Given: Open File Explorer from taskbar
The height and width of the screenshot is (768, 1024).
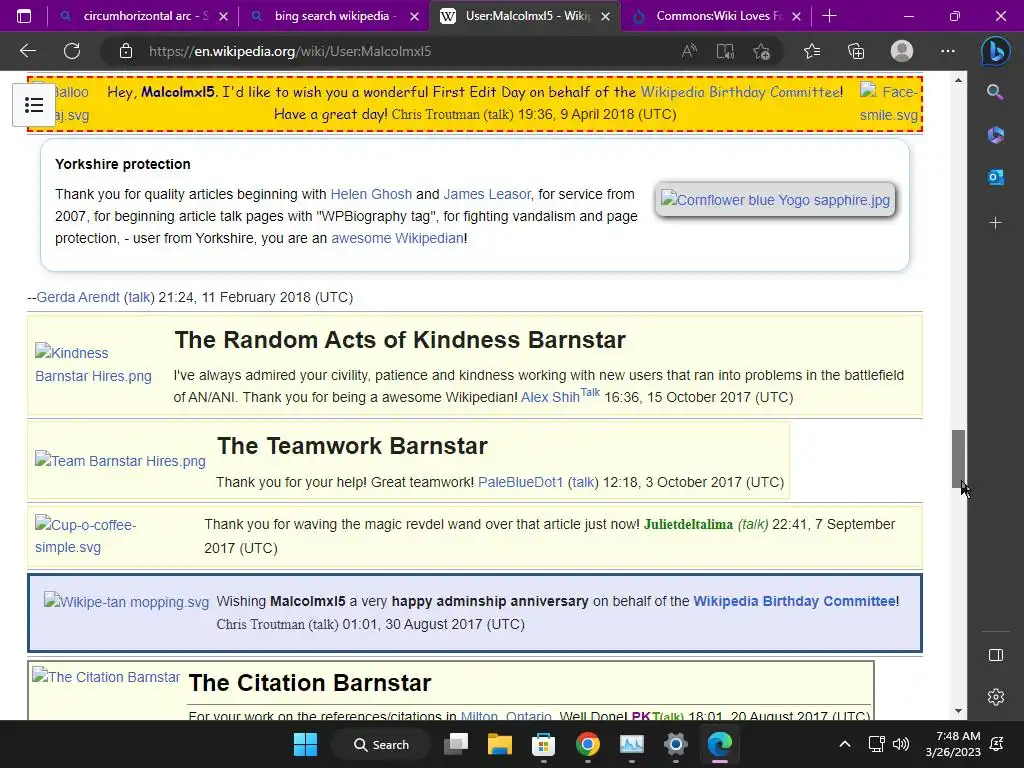Looking at the screenshot, I should point(500,744).
